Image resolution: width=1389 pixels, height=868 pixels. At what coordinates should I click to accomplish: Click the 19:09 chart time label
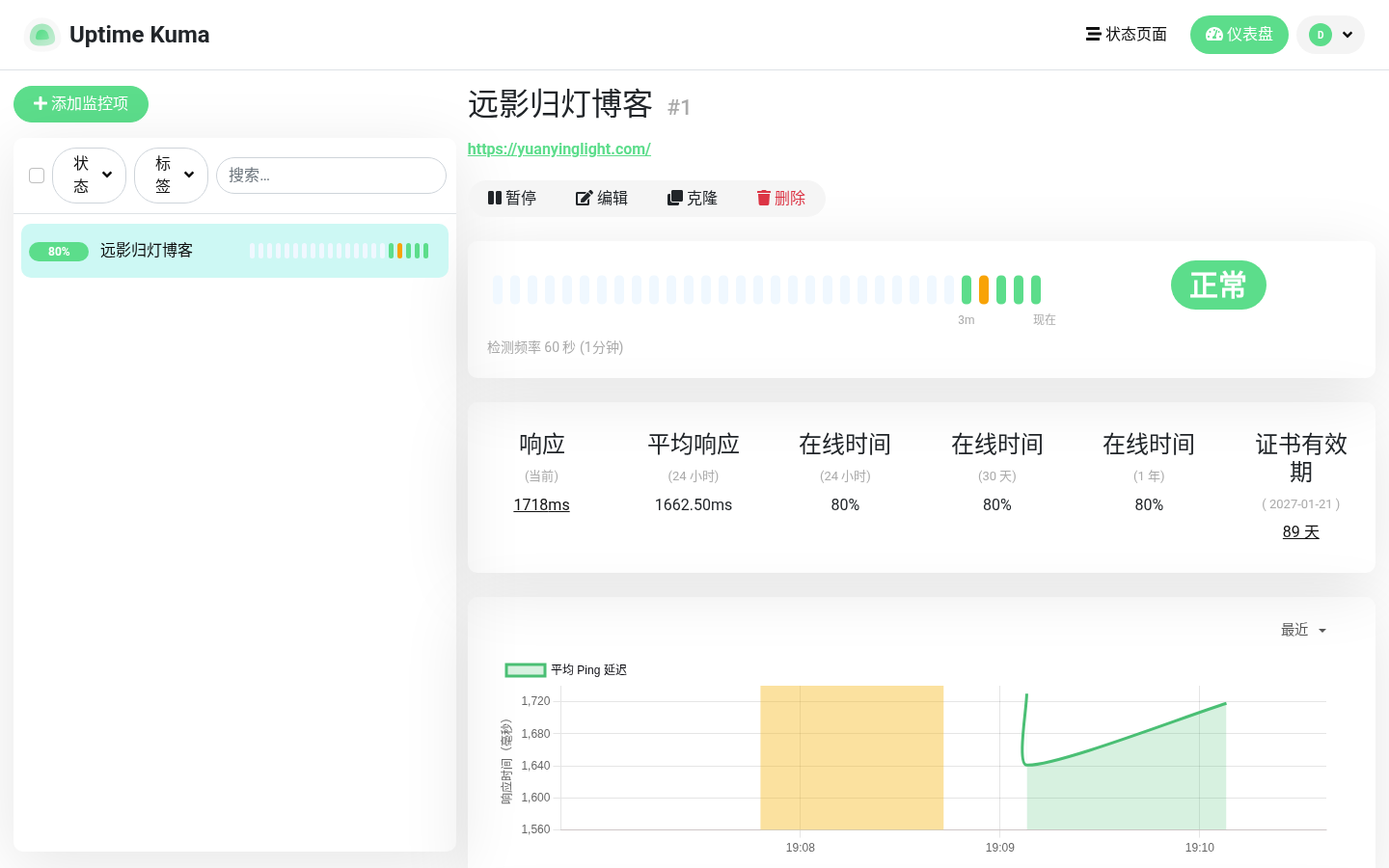[1000, 848]
